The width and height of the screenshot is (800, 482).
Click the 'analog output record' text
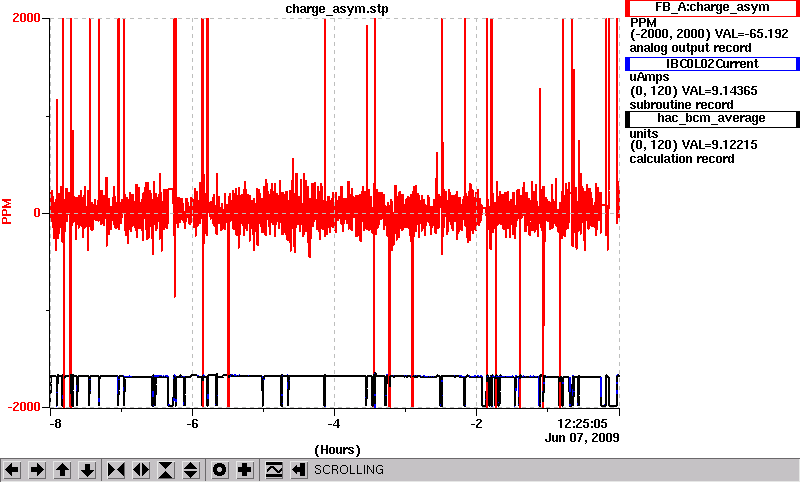click(690, 48)
